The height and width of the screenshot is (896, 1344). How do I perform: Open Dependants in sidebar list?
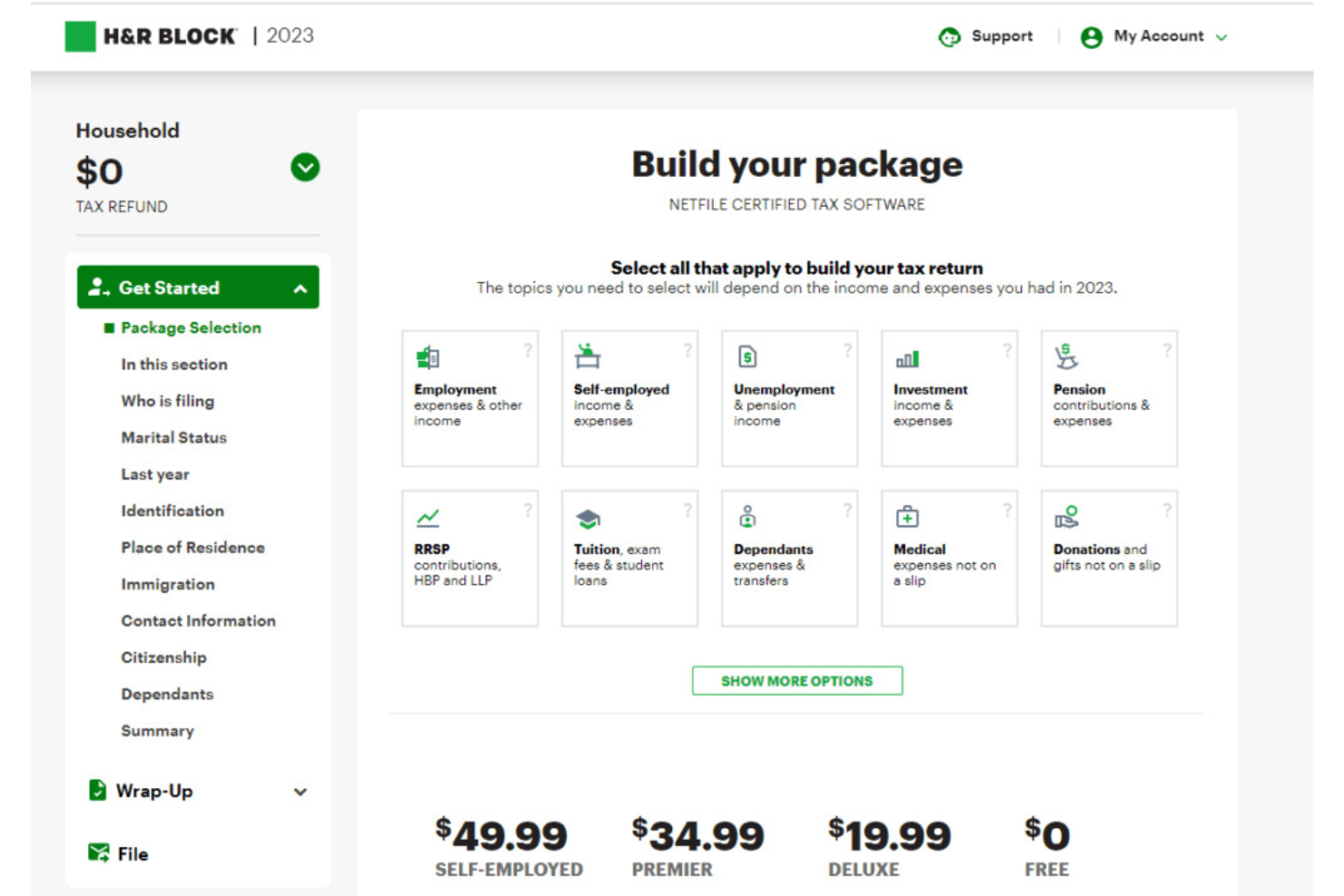(x=167, y=694)
